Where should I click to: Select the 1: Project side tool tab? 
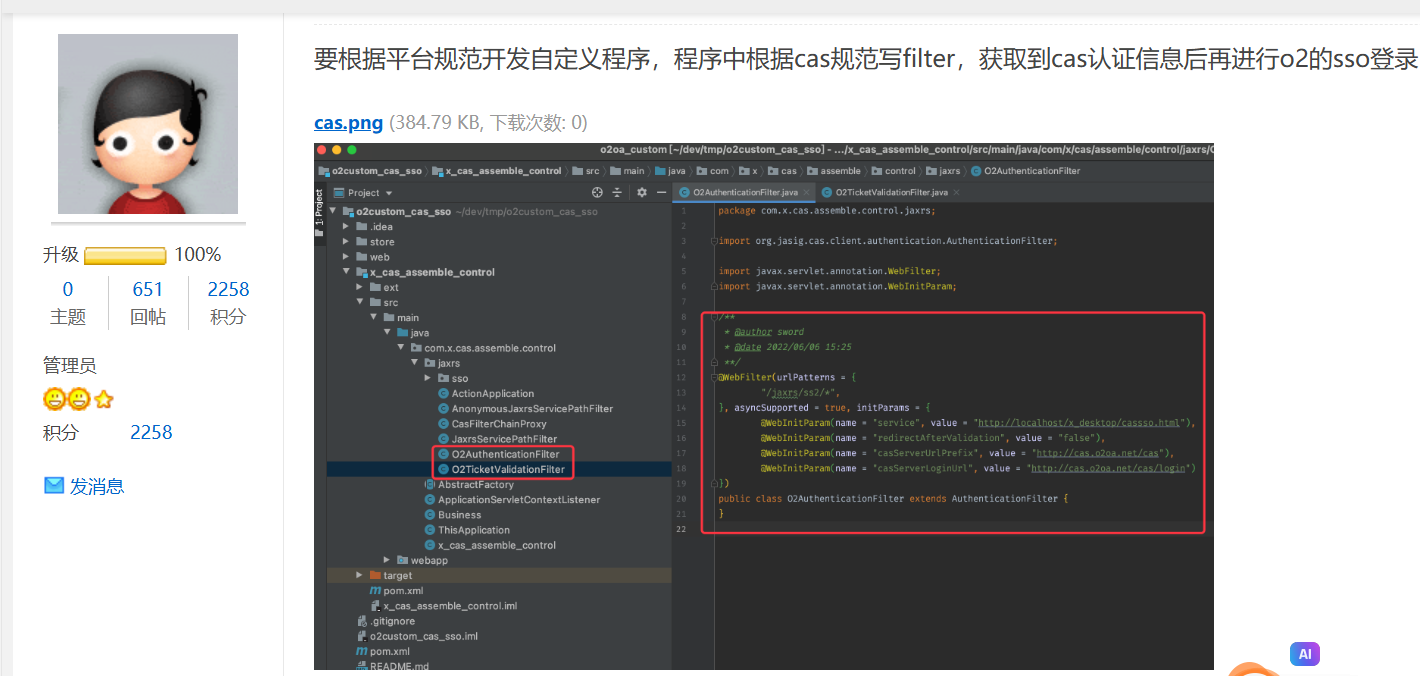click(x=320, y=205)
